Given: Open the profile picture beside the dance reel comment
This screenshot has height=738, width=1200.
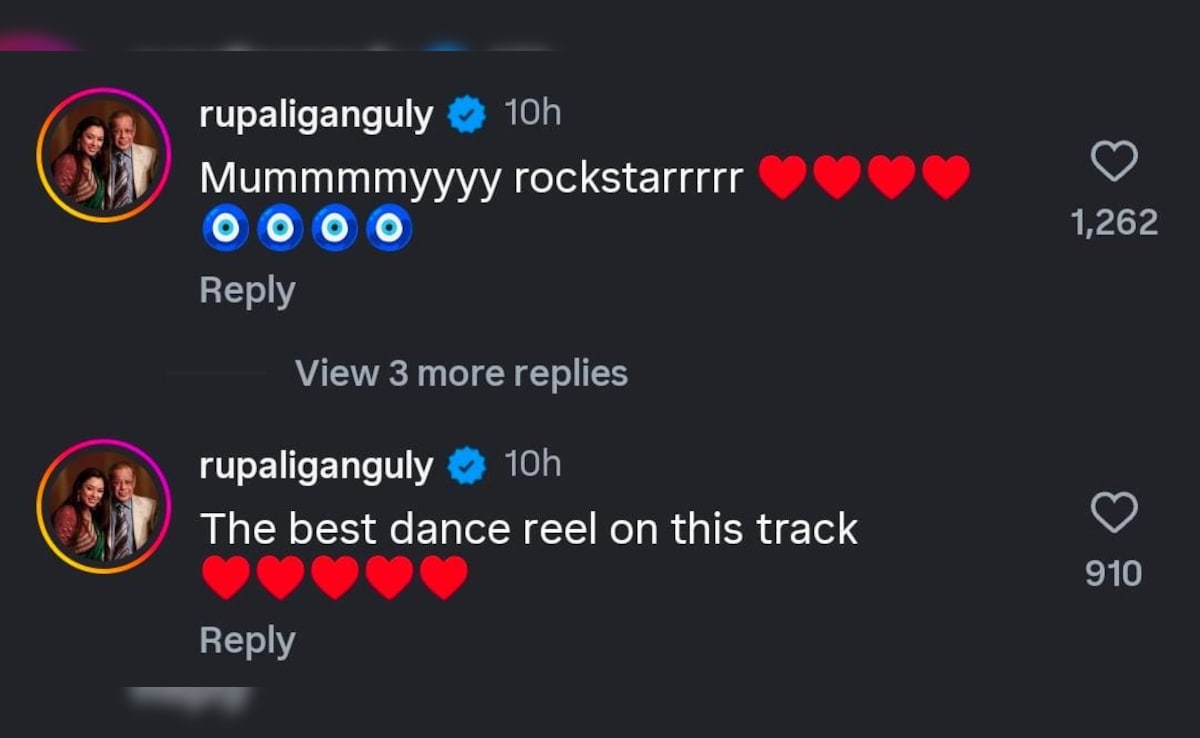Looking at the screenshot, I should (104, 506).
